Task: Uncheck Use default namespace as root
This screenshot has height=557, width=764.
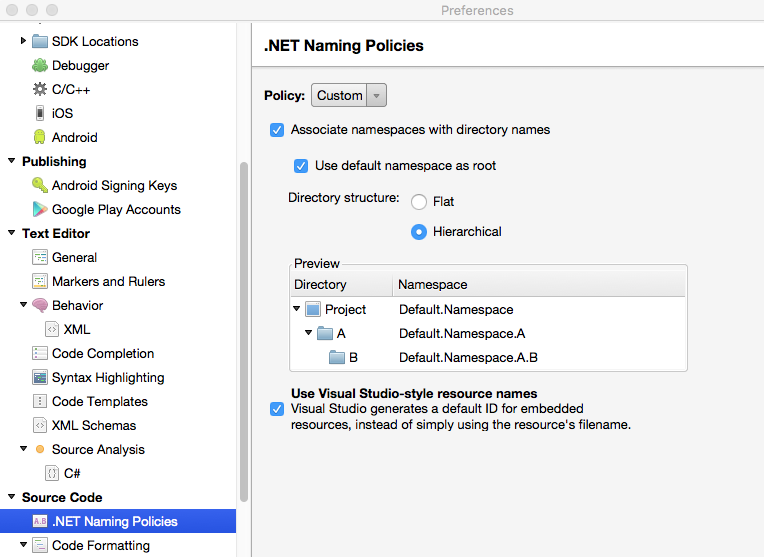Action: coord(301,166)
